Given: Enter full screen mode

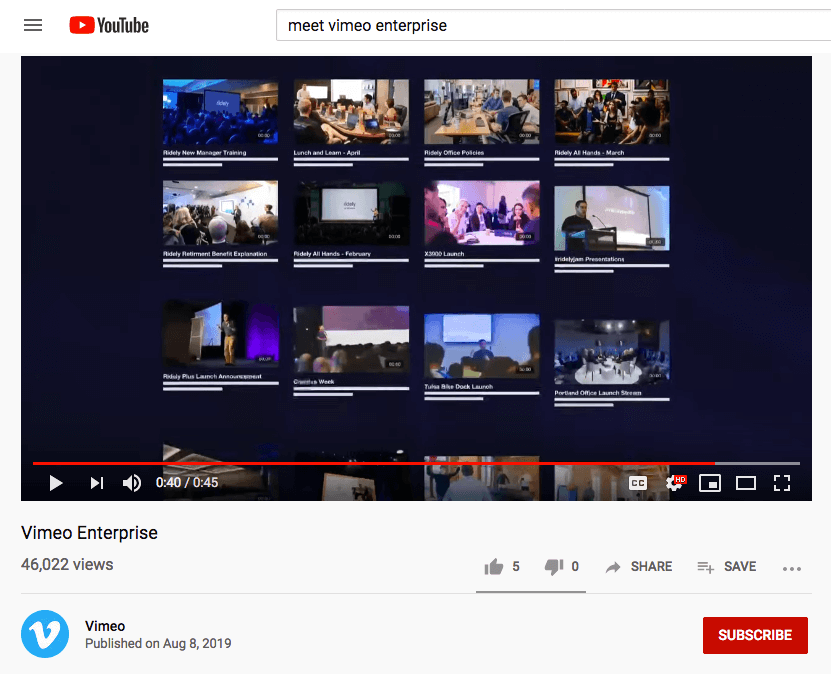Looking at the screenshot, I should tap(782, 483).
